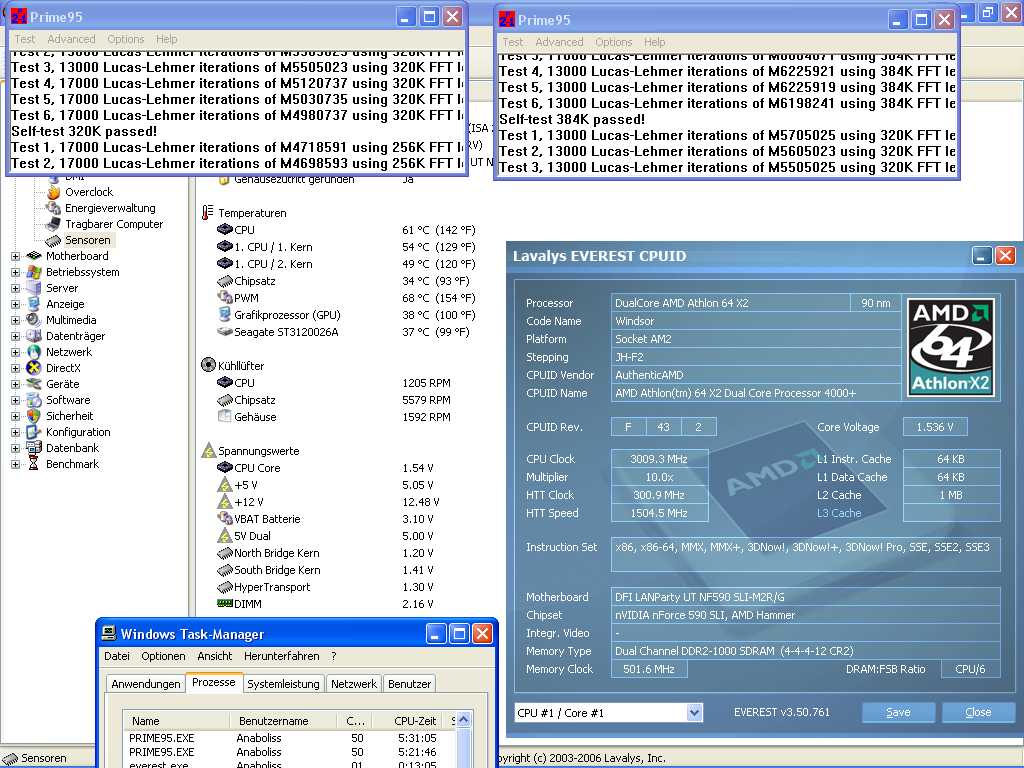Click the Netzwerk globe icon
Screen dimensions: 1024x768
pos(34,352)
